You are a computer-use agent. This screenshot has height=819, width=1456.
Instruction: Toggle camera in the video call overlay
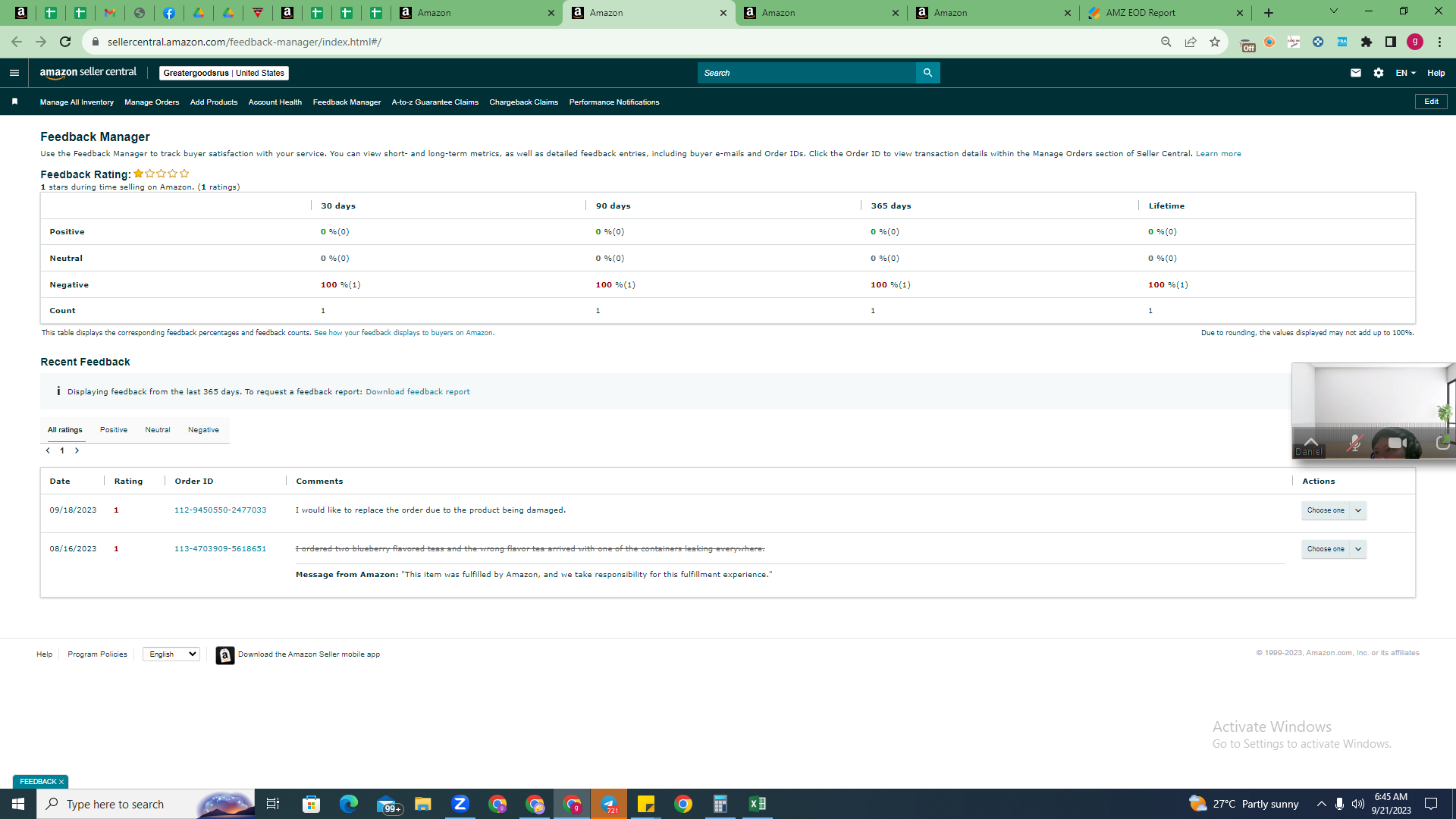tap(1397, 443)
